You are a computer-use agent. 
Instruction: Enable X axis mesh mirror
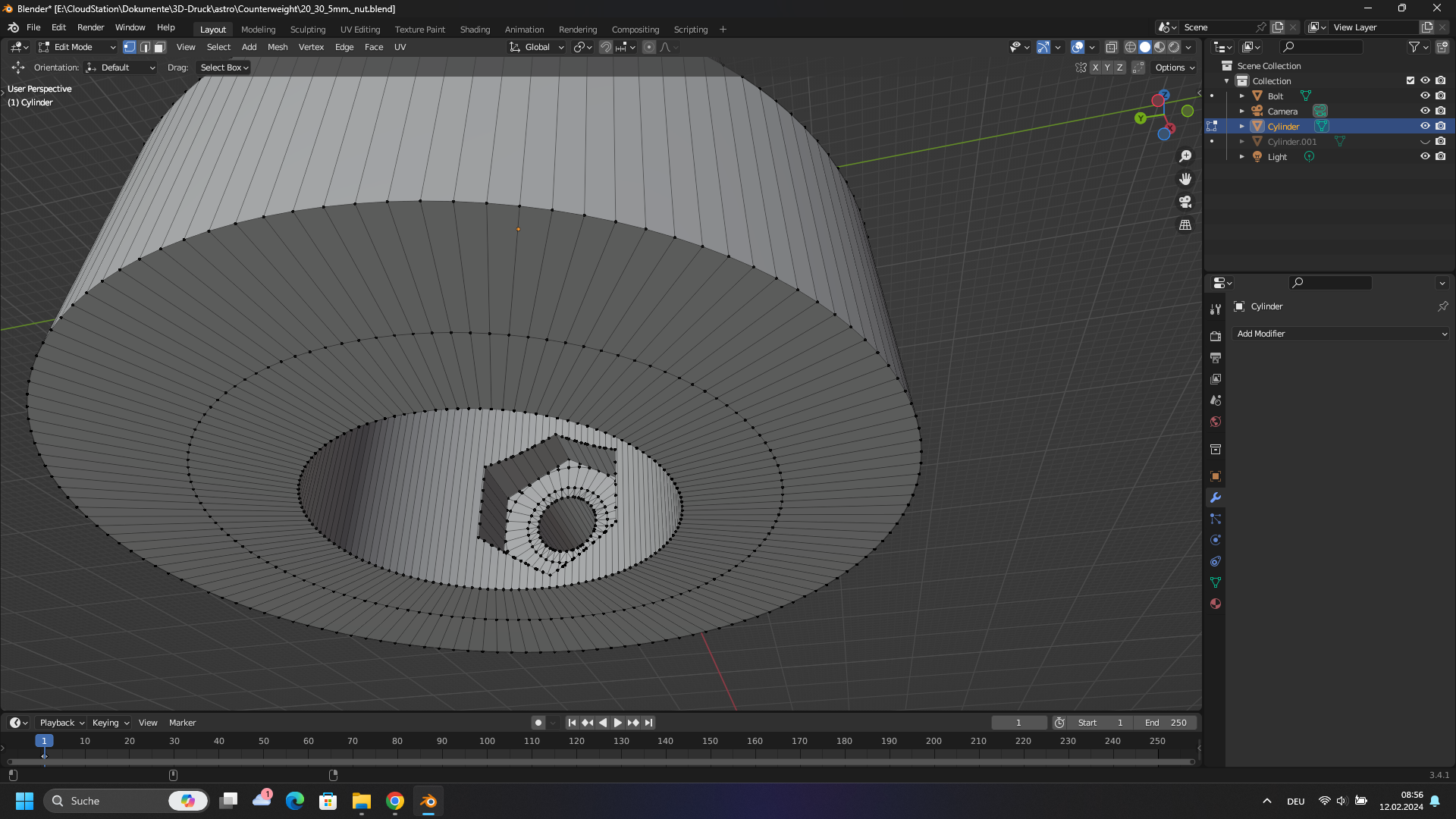click(1095, 67)
